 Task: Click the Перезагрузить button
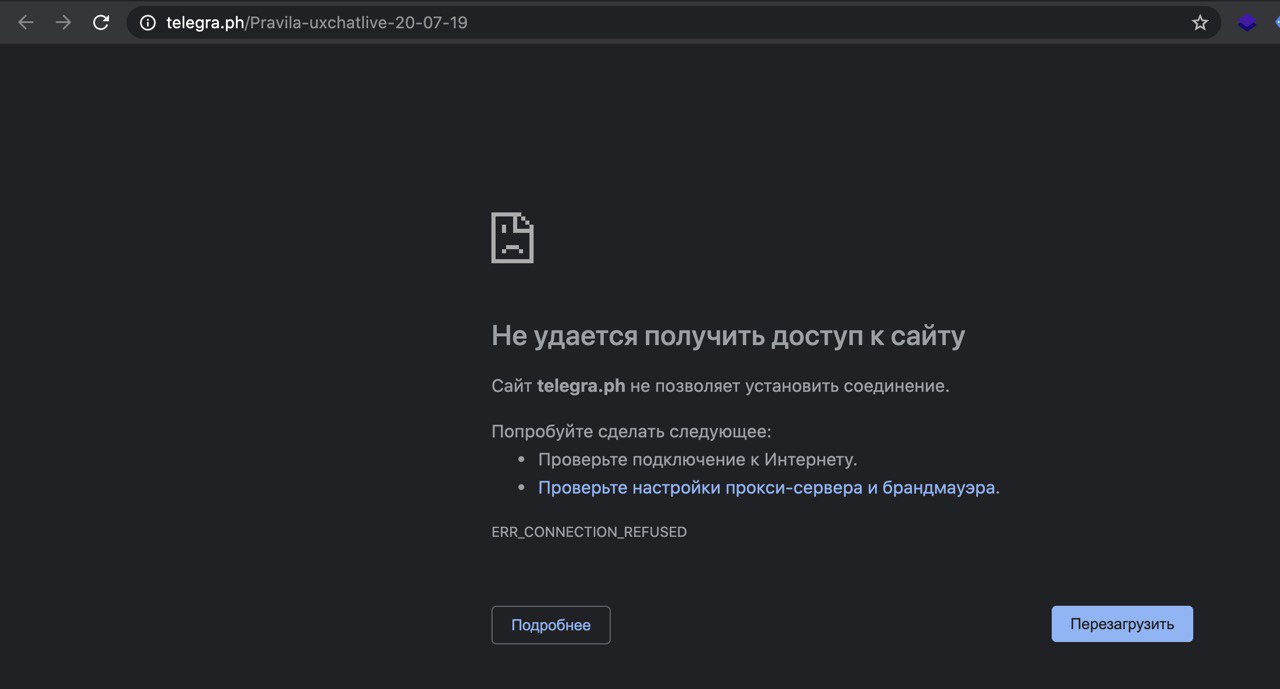[x=1122, y=624]
